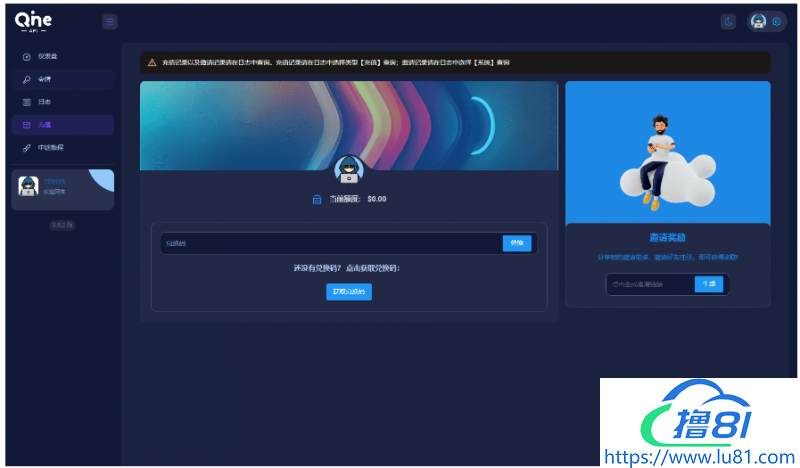Click the key icon beside 令牌

[27, 79]
